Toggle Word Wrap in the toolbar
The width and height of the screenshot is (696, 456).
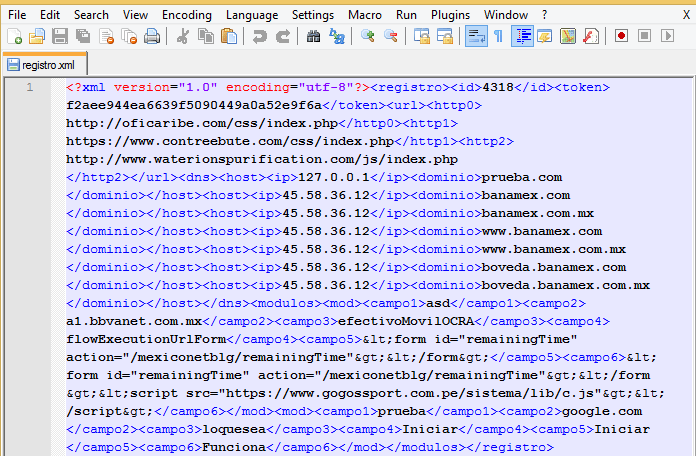click(x=476, y=36)
